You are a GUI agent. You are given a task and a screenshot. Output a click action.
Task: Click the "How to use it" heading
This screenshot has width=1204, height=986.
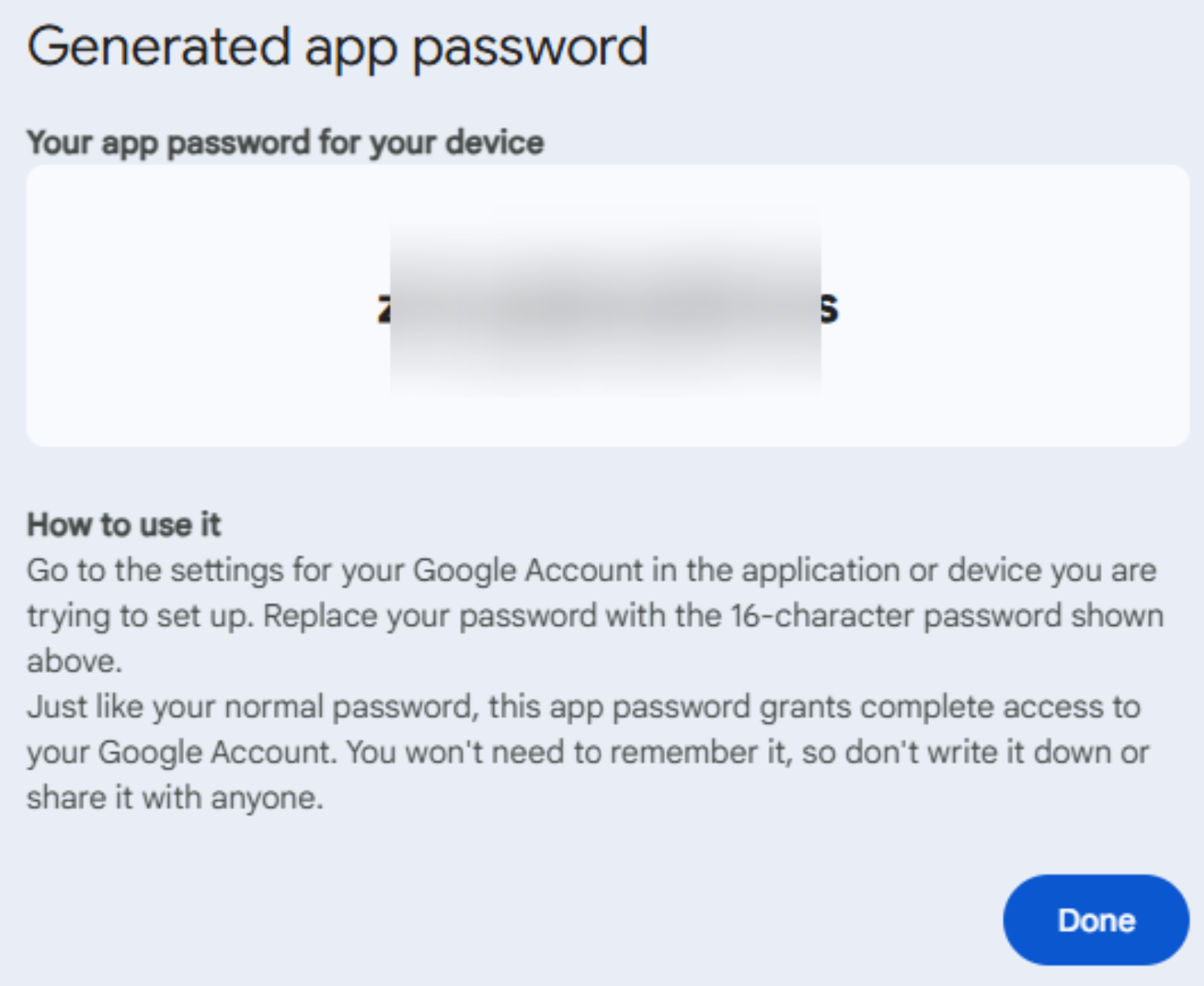pyautogui.click(x=123, y=524)
